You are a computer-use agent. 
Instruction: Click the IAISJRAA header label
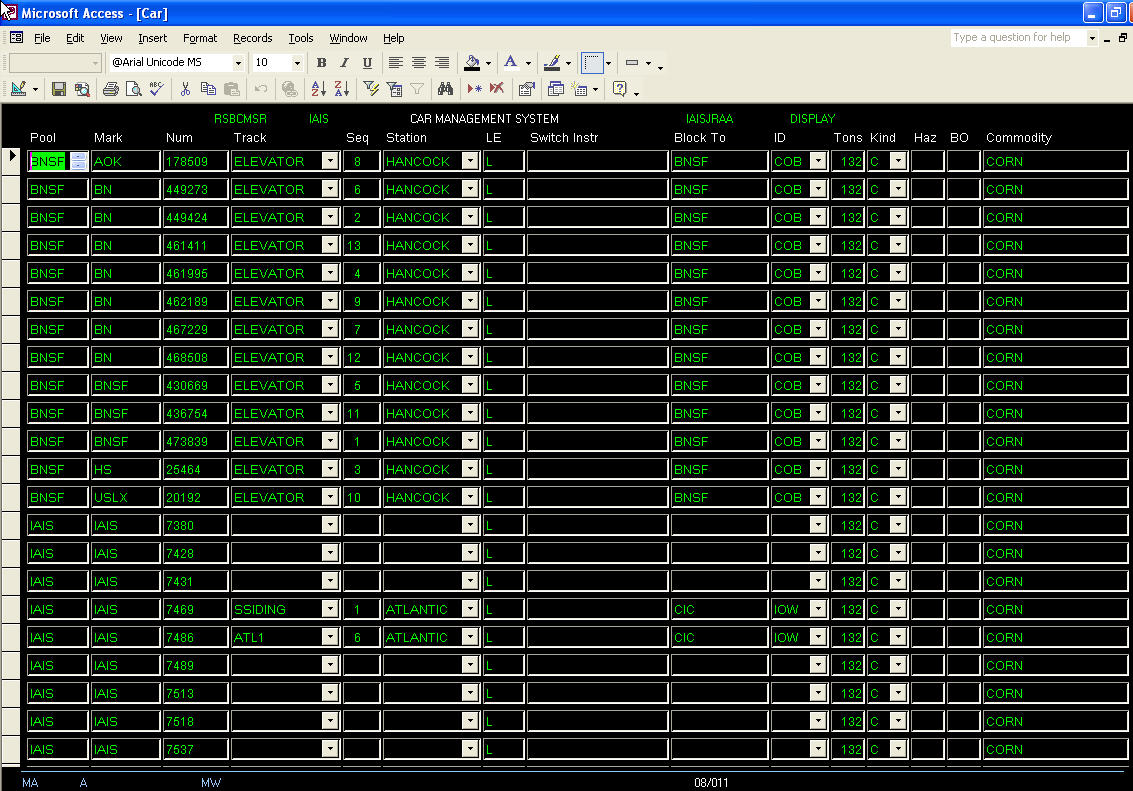(x=709, y=118)
